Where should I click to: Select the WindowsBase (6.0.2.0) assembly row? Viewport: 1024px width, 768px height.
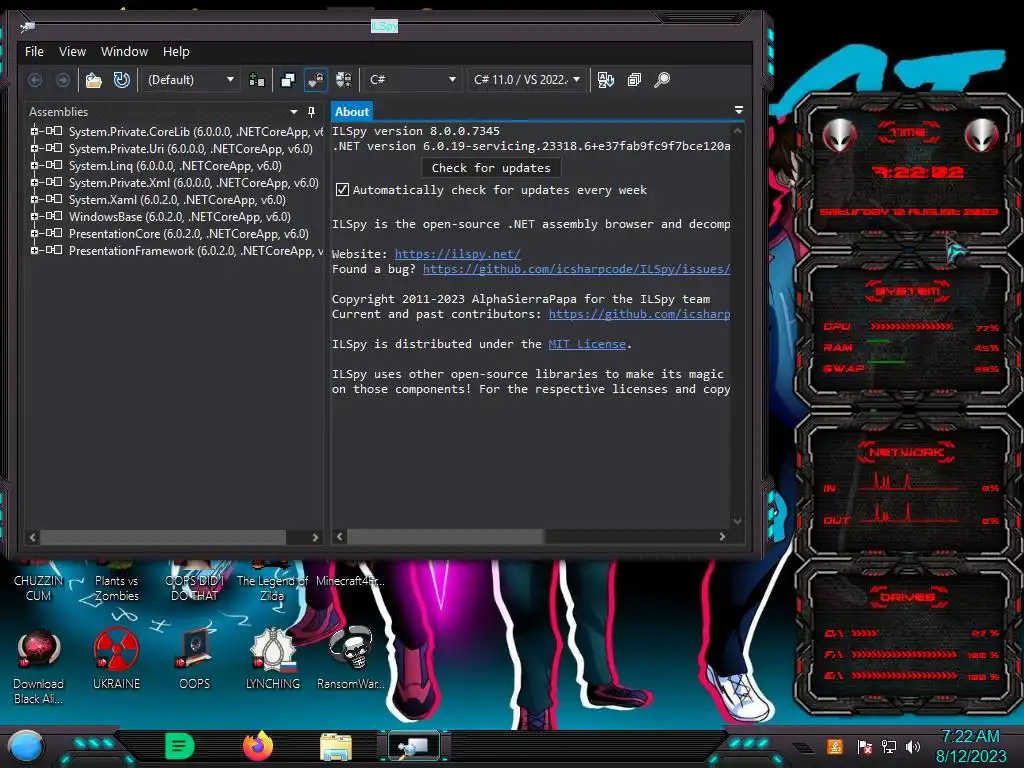pyautogui.click(x=180, y=216)
